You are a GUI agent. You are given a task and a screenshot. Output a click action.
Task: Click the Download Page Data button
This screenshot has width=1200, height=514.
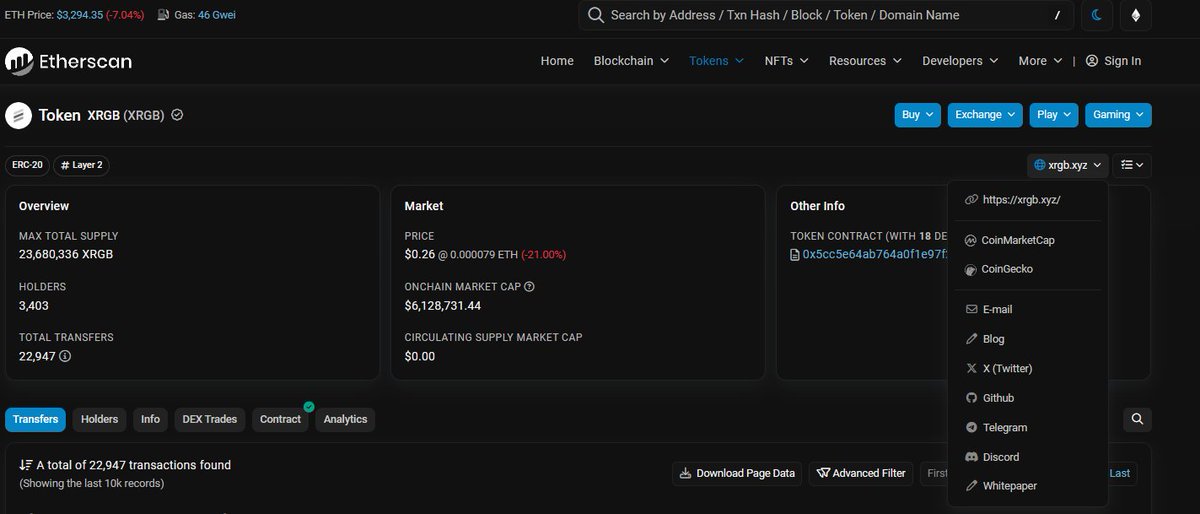point(738,473)
